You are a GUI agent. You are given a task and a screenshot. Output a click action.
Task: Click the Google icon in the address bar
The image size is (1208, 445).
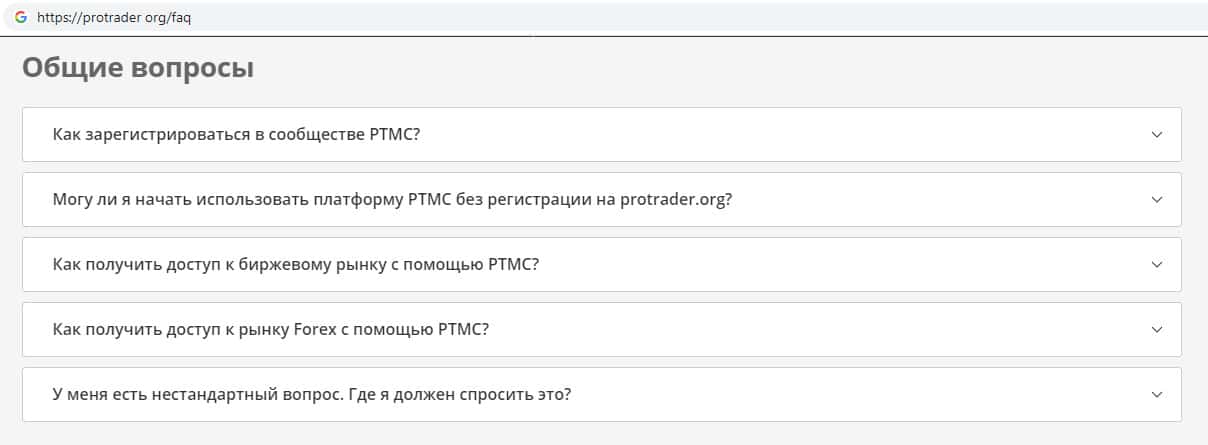pos(20,17)
